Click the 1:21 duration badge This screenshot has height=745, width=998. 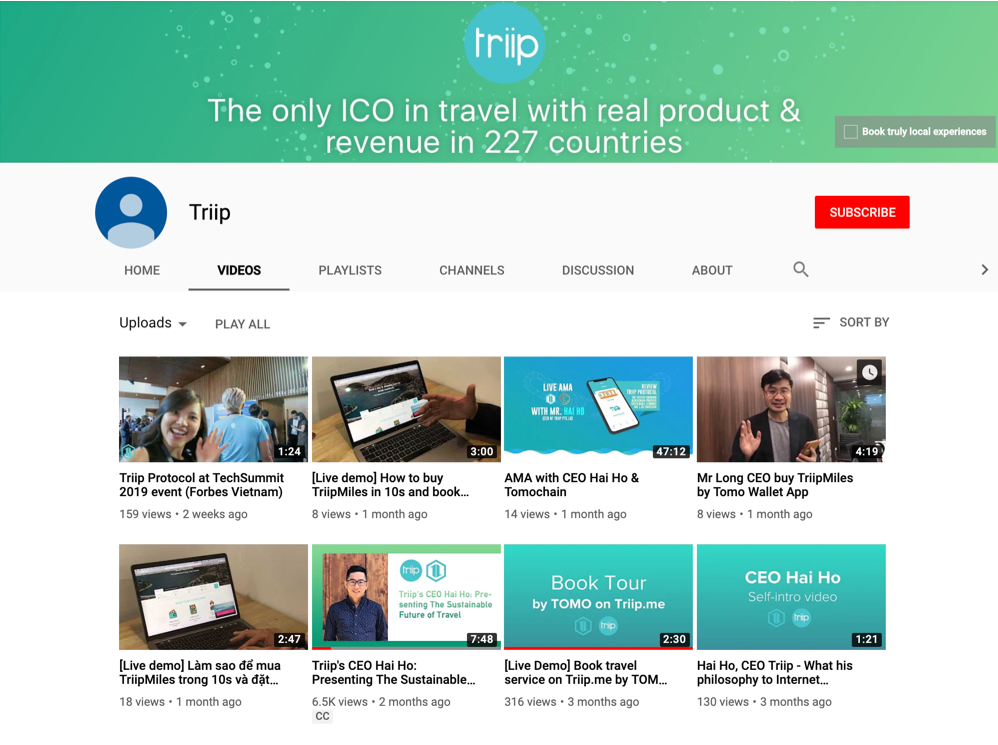click(866, 639)
